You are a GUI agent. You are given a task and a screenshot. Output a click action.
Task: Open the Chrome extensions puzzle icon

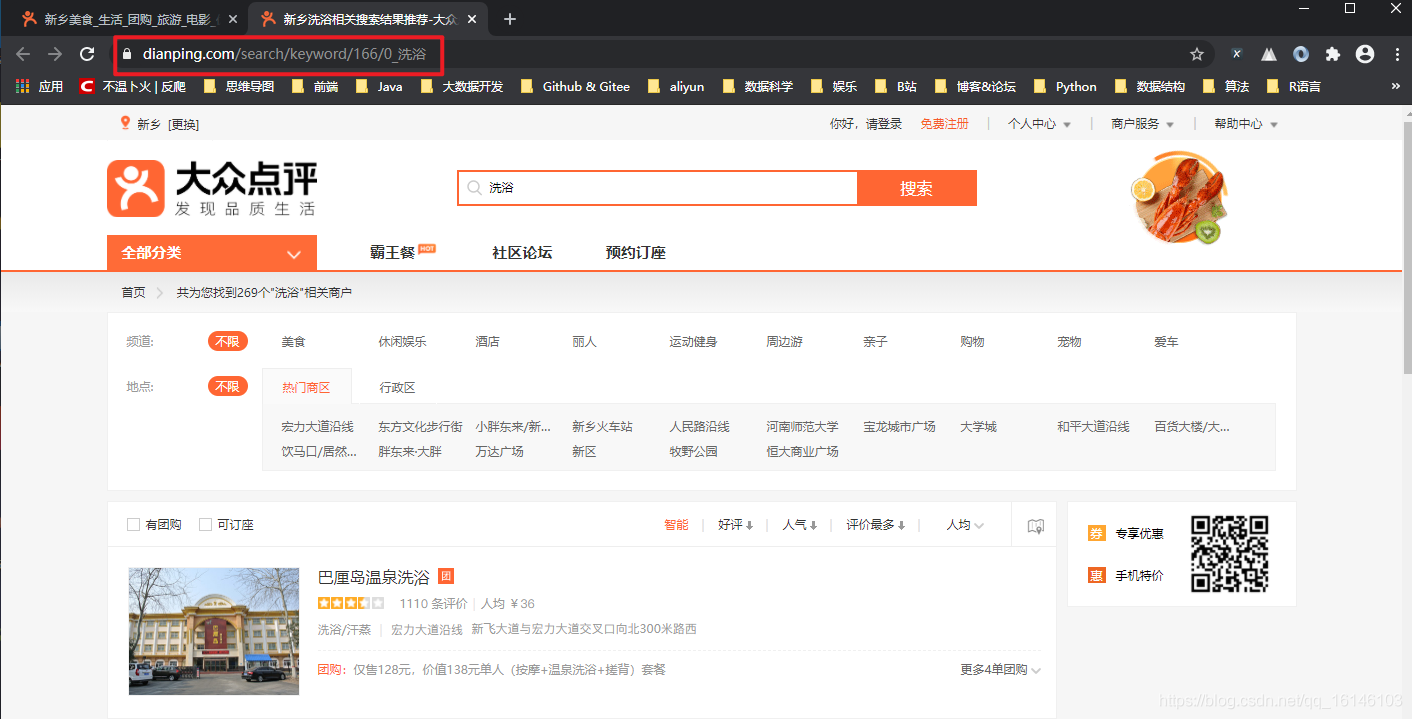pyautogui.click(x=1332, y=54)
